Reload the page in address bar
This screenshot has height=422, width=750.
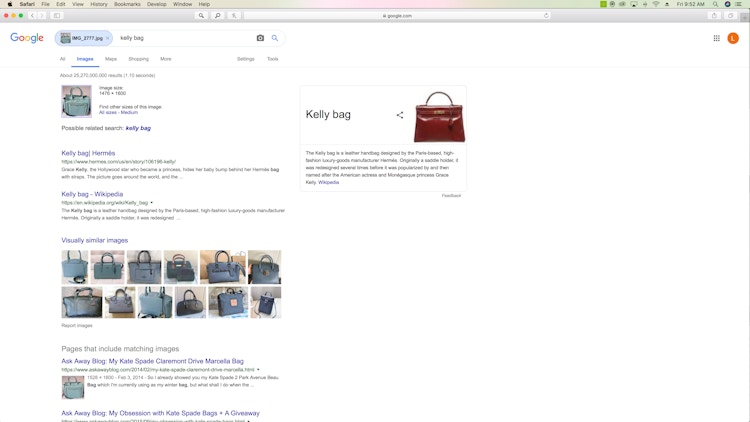coord(546,15)
